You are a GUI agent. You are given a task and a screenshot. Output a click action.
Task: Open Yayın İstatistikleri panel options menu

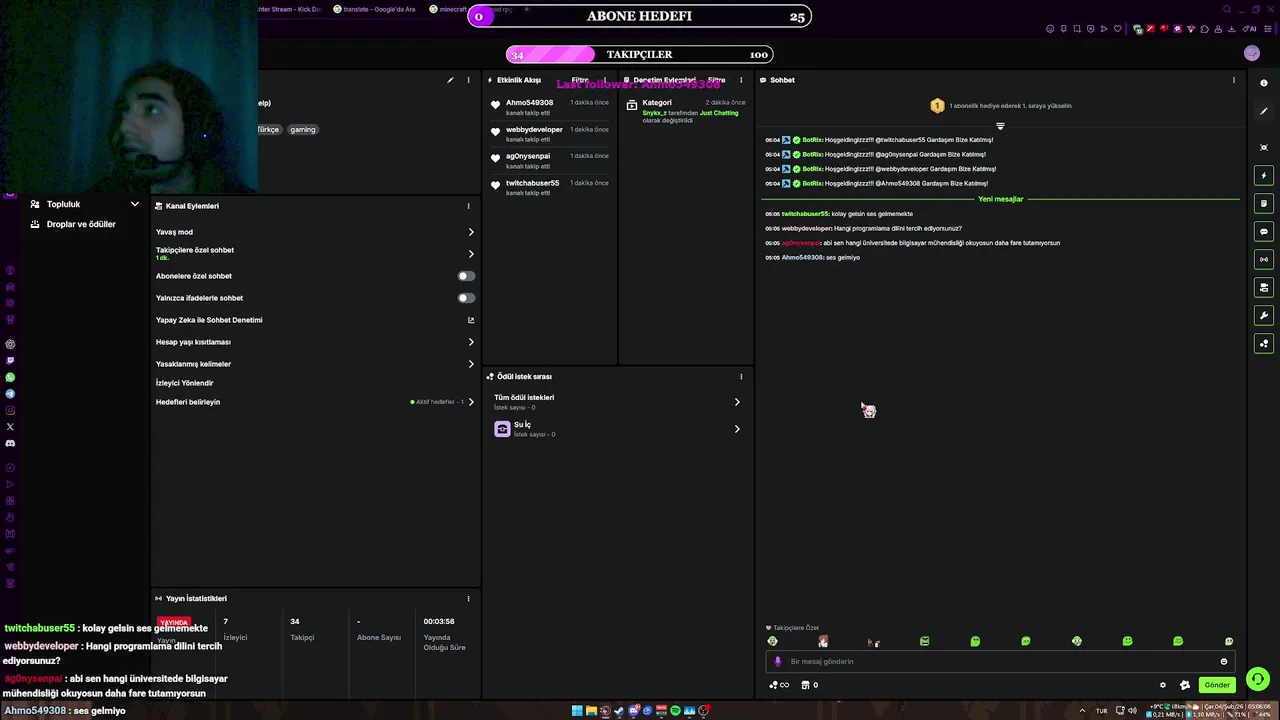468,598
